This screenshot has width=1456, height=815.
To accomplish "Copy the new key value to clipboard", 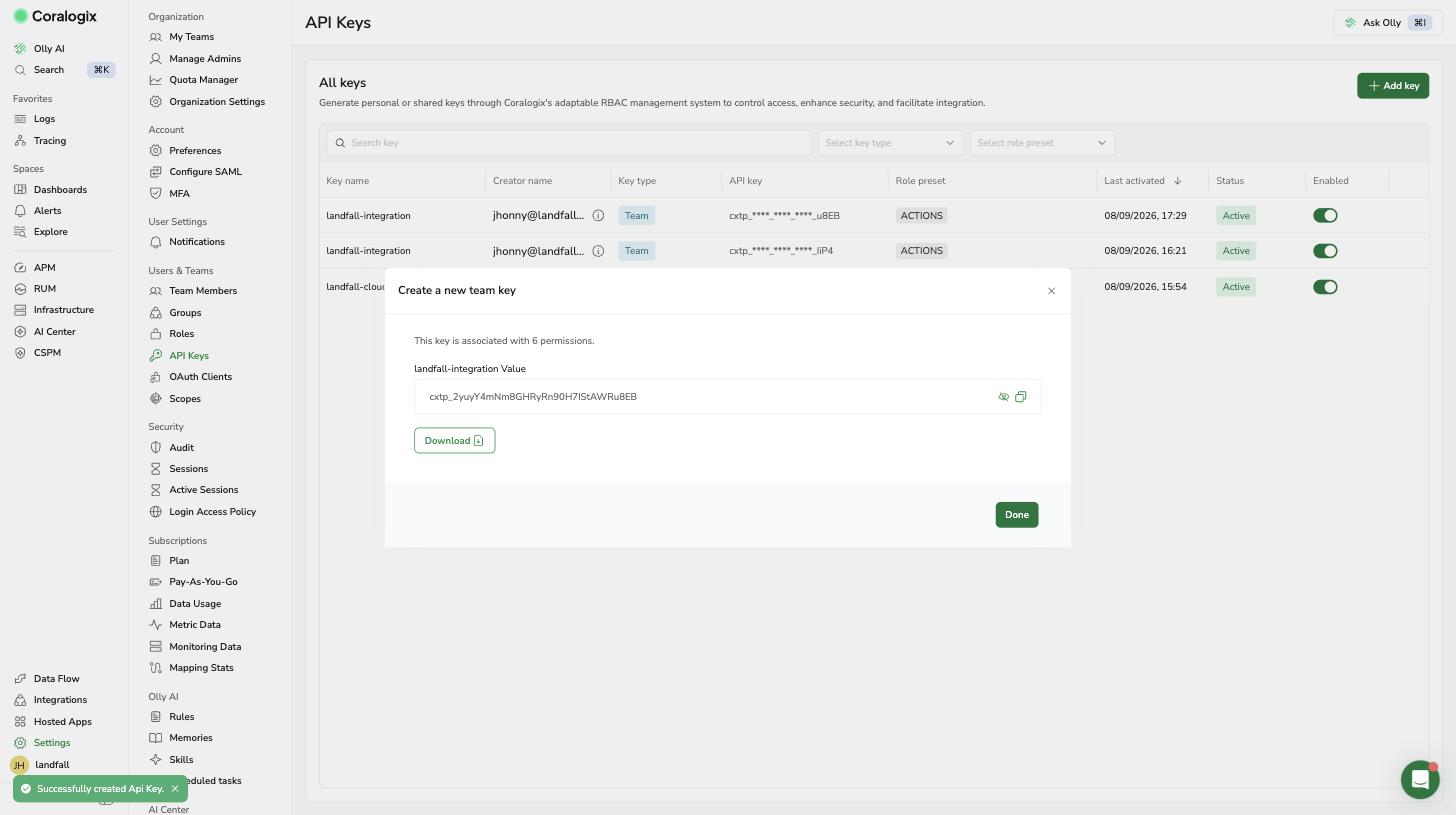I will point(1020,397).
